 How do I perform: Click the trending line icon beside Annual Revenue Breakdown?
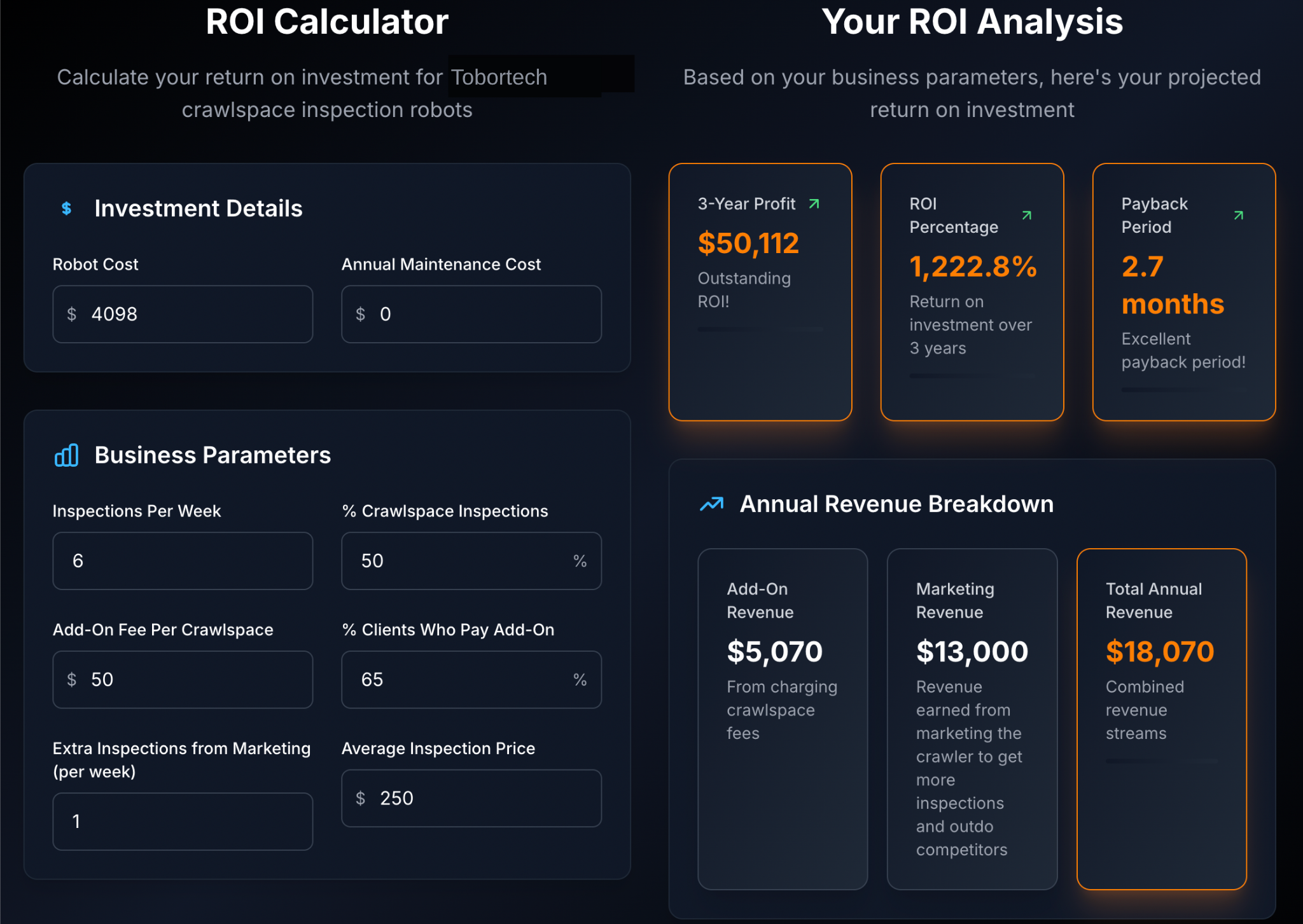click(712, 504)
